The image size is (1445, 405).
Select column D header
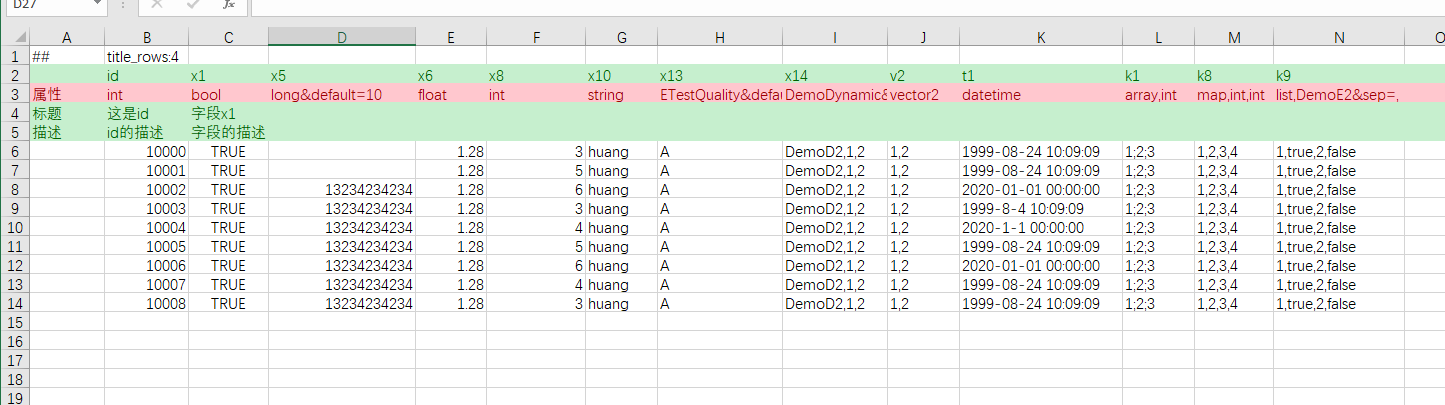[341, 37]
